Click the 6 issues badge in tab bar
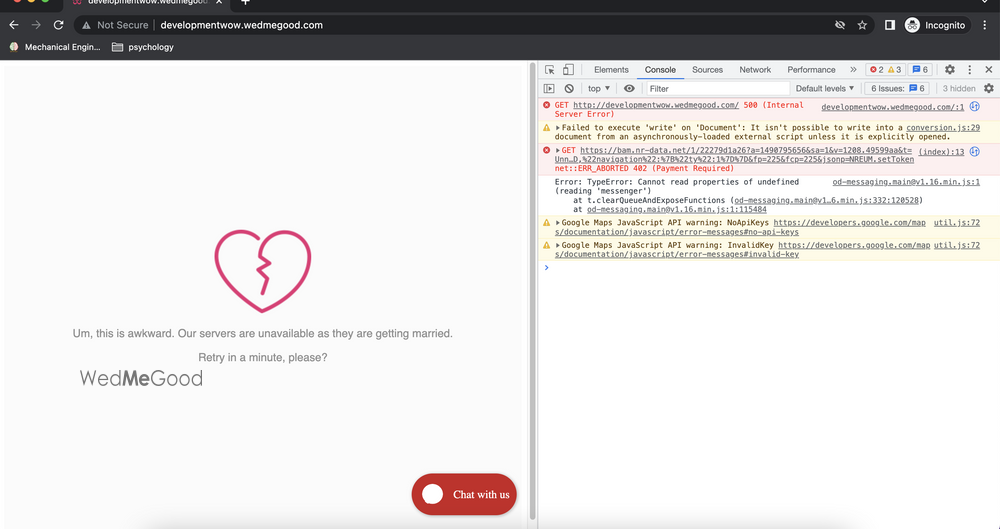This screenshot has height=529, width=1000. coord(920,70)
